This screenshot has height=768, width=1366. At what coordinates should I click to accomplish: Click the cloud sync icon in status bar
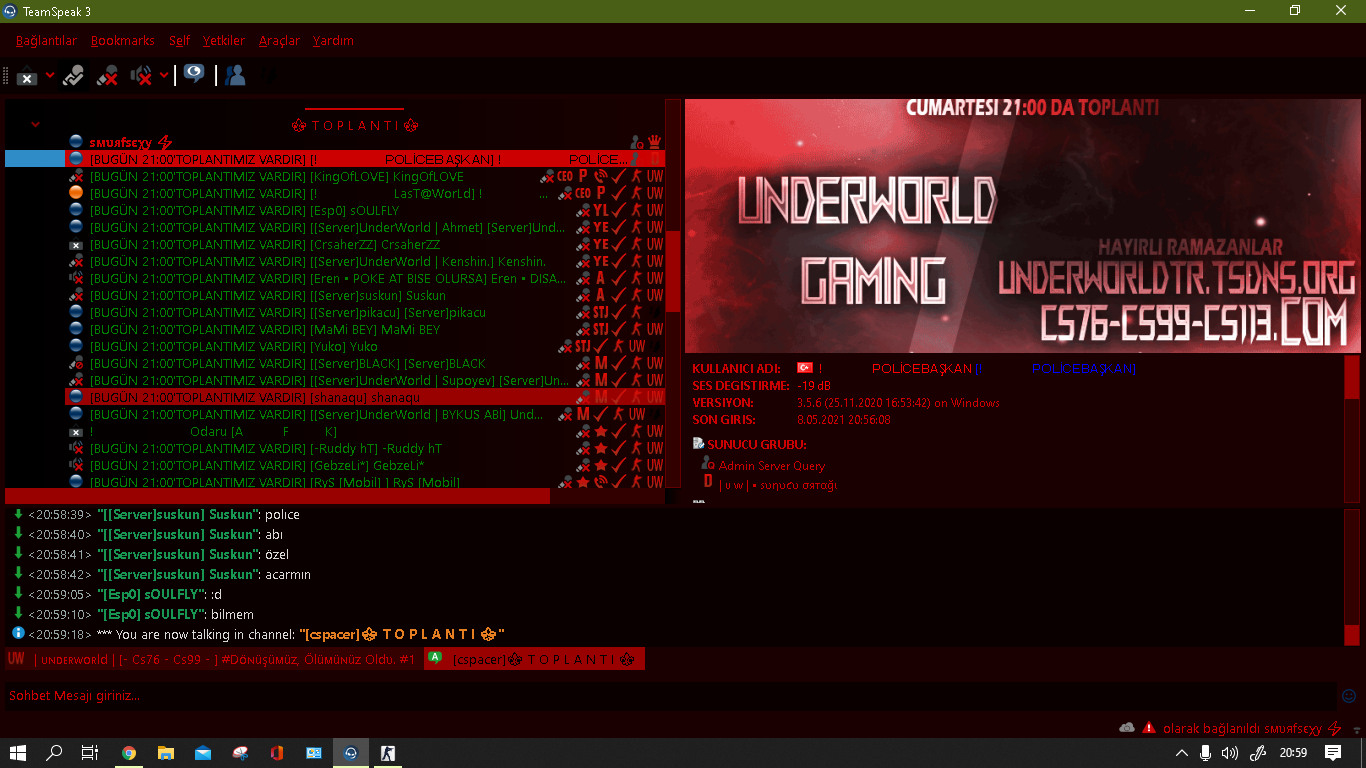coord(1127,728)
